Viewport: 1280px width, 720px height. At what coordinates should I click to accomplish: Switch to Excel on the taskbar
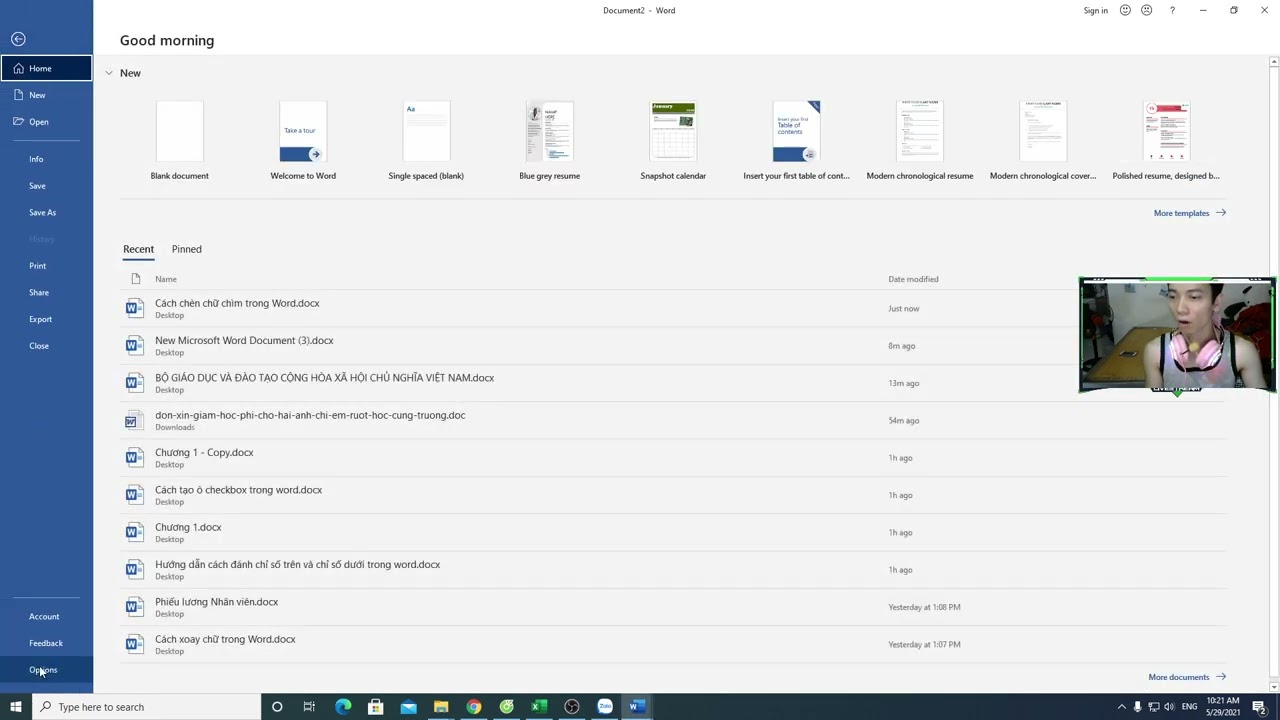pos(539,707)
